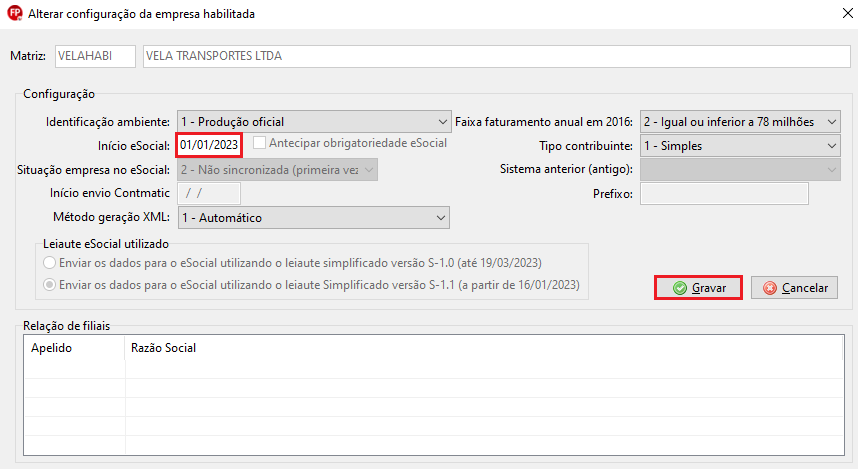Close the configuration dialog window
Screen dimensions: 858x469
click(834, 14)
